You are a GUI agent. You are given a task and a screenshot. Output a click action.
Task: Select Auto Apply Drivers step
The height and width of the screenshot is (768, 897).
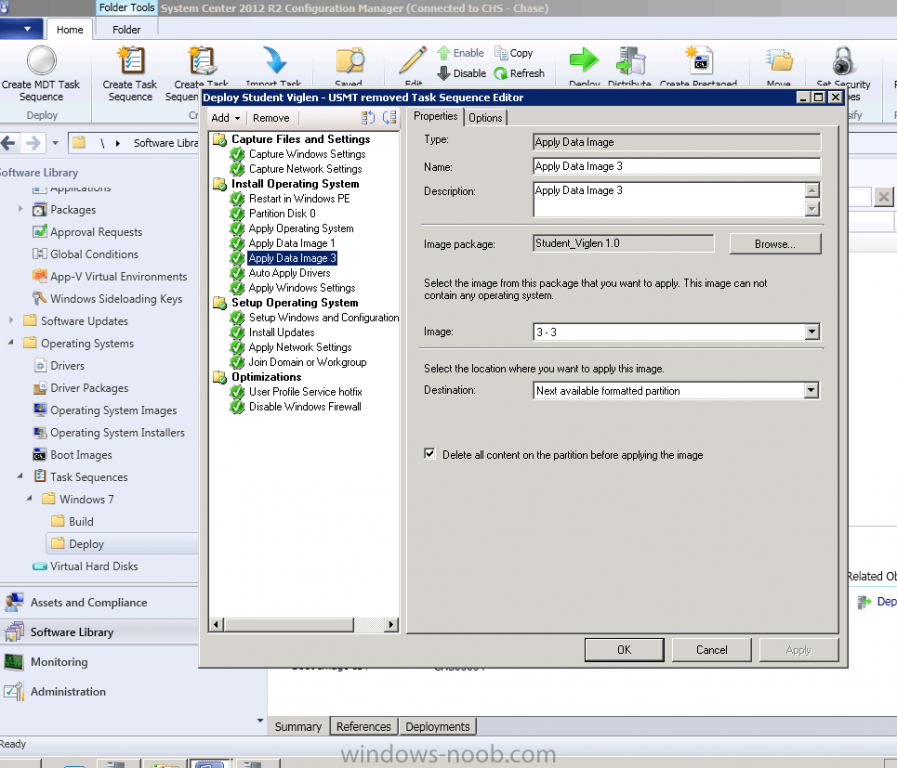289,273
